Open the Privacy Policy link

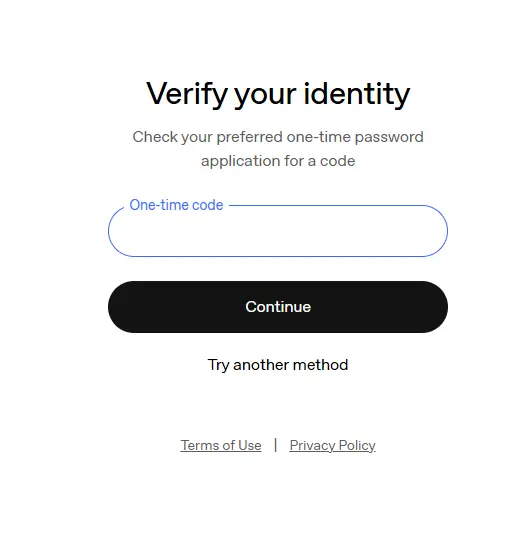point(332,445)
